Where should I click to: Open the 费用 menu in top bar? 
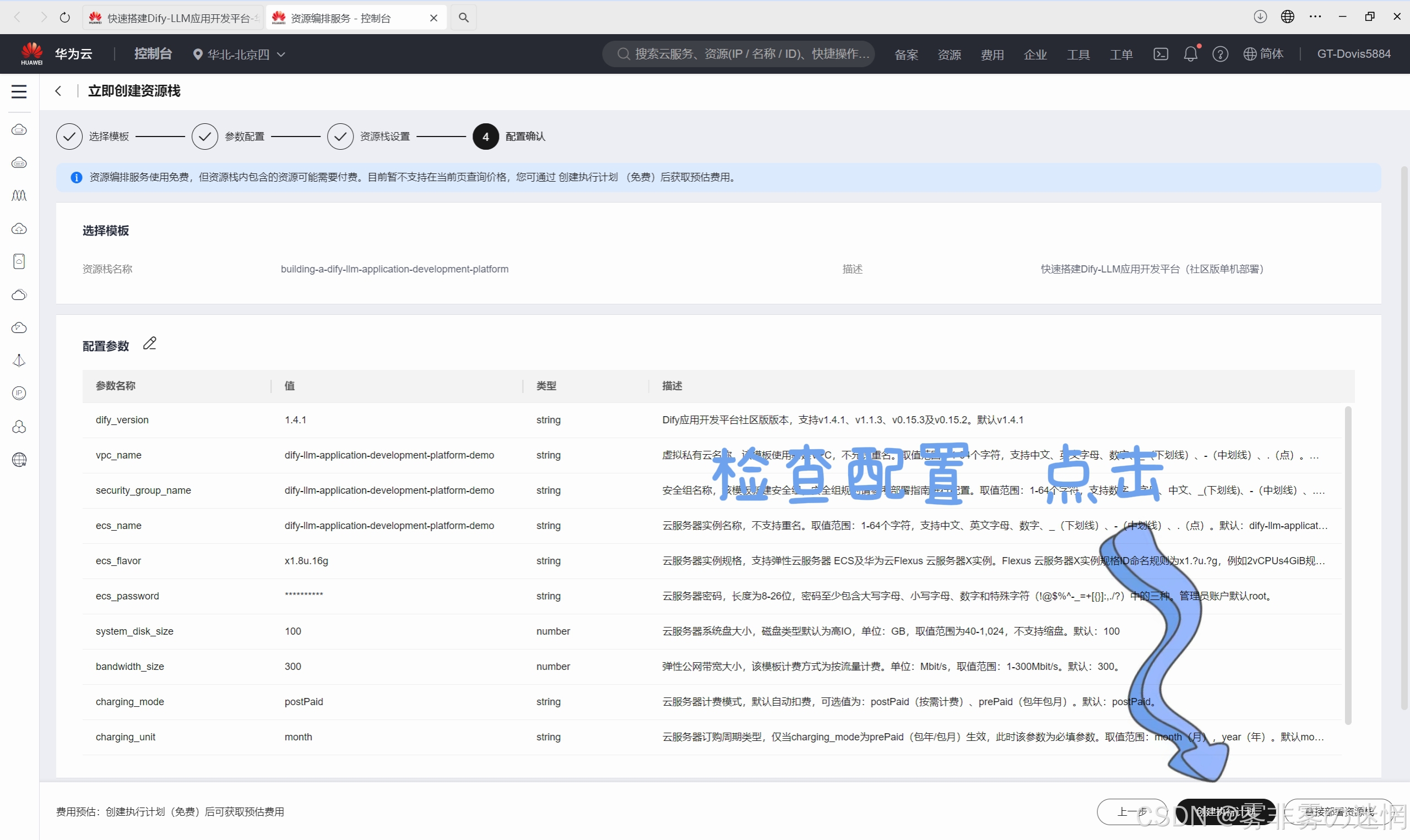992,54
